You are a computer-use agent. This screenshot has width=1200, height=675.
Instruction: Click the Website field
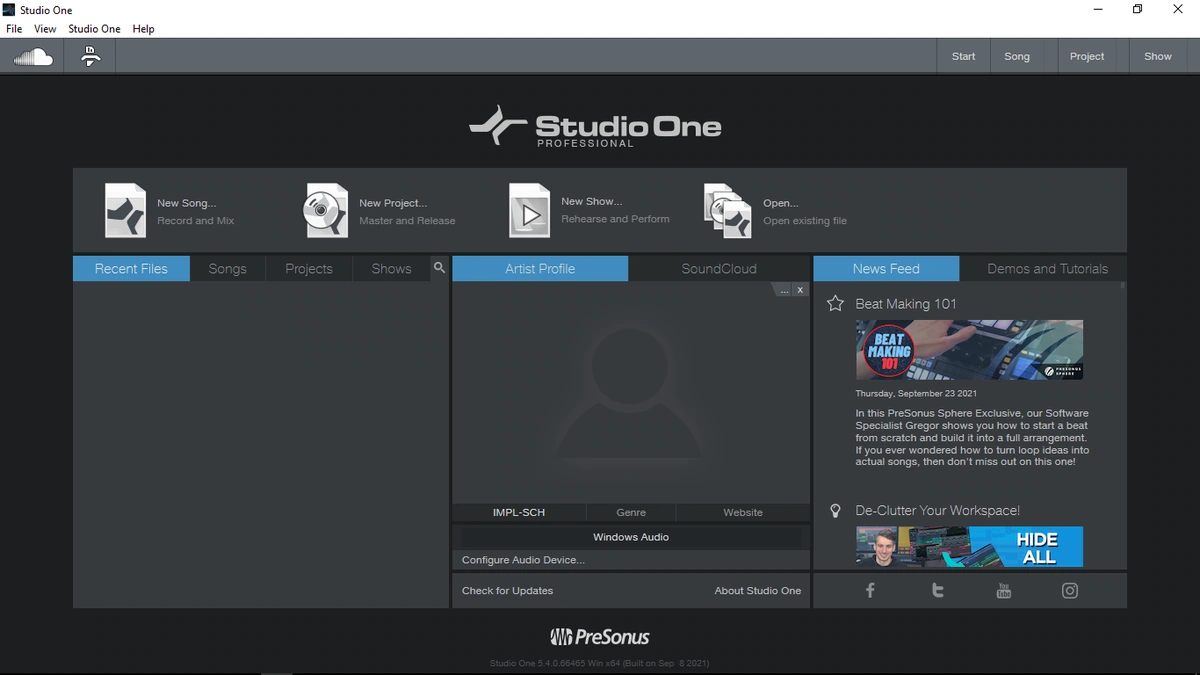(743, 512)
